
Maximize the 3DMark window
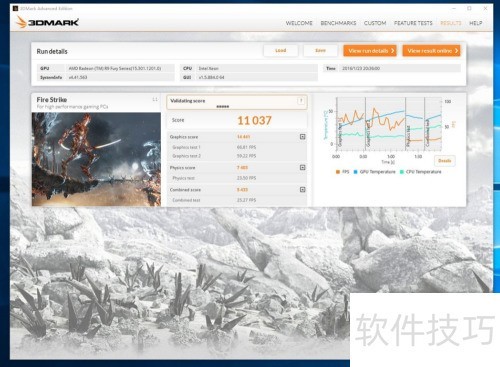click(x=469, y=8)
